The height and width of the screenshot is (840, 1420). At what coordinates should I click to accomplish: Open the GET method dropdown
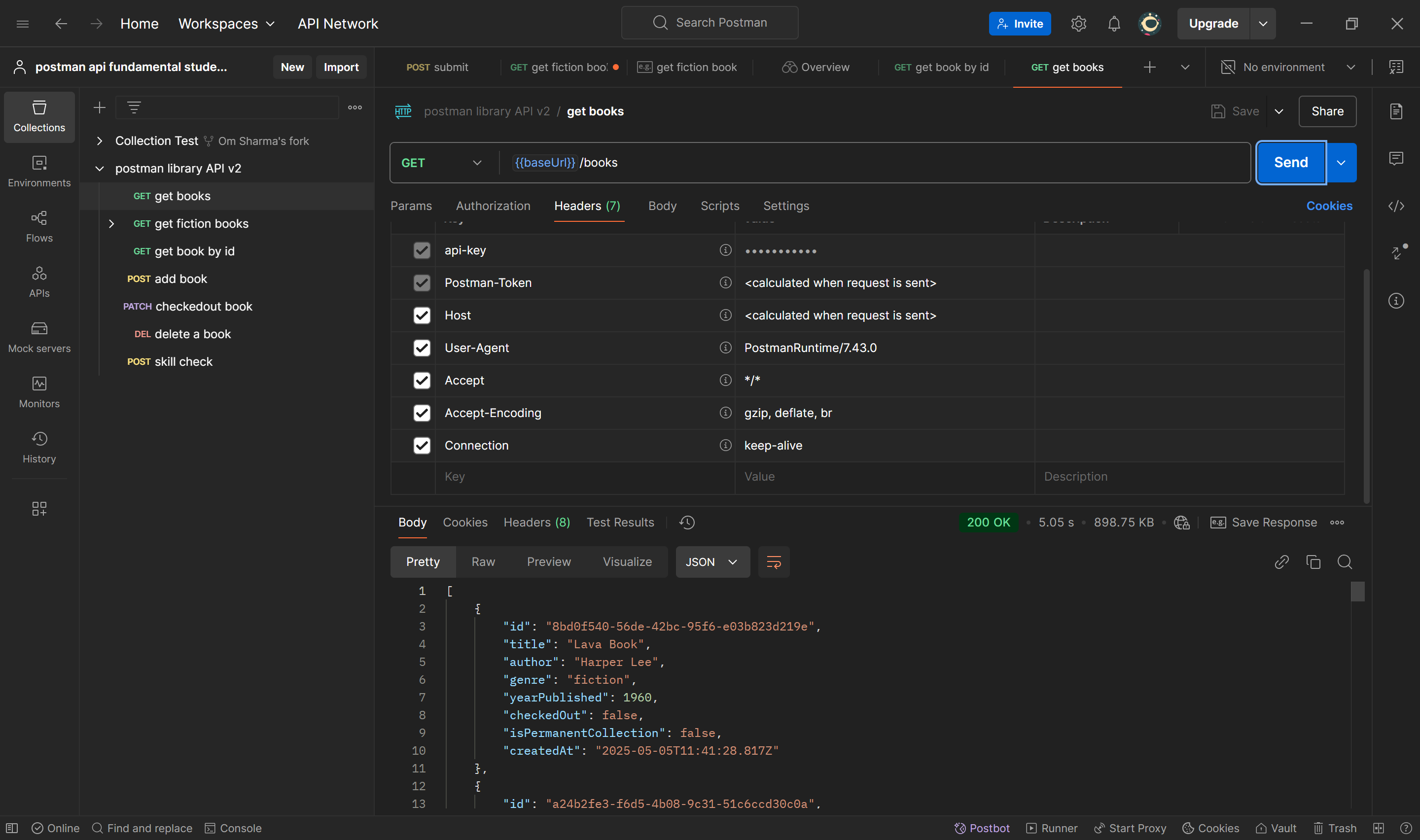[441, 163]
